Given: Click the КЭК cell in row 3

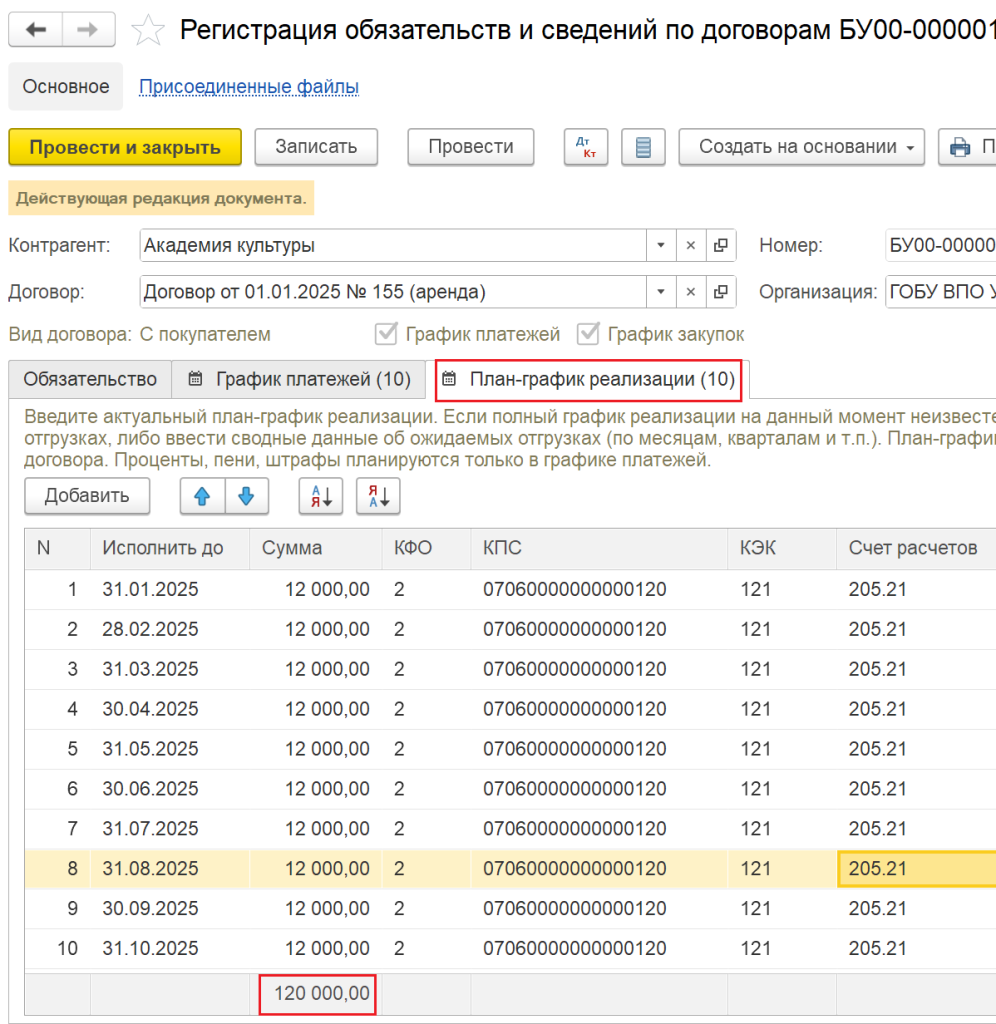Looking at the screenshot, I should tap(782, 669).
